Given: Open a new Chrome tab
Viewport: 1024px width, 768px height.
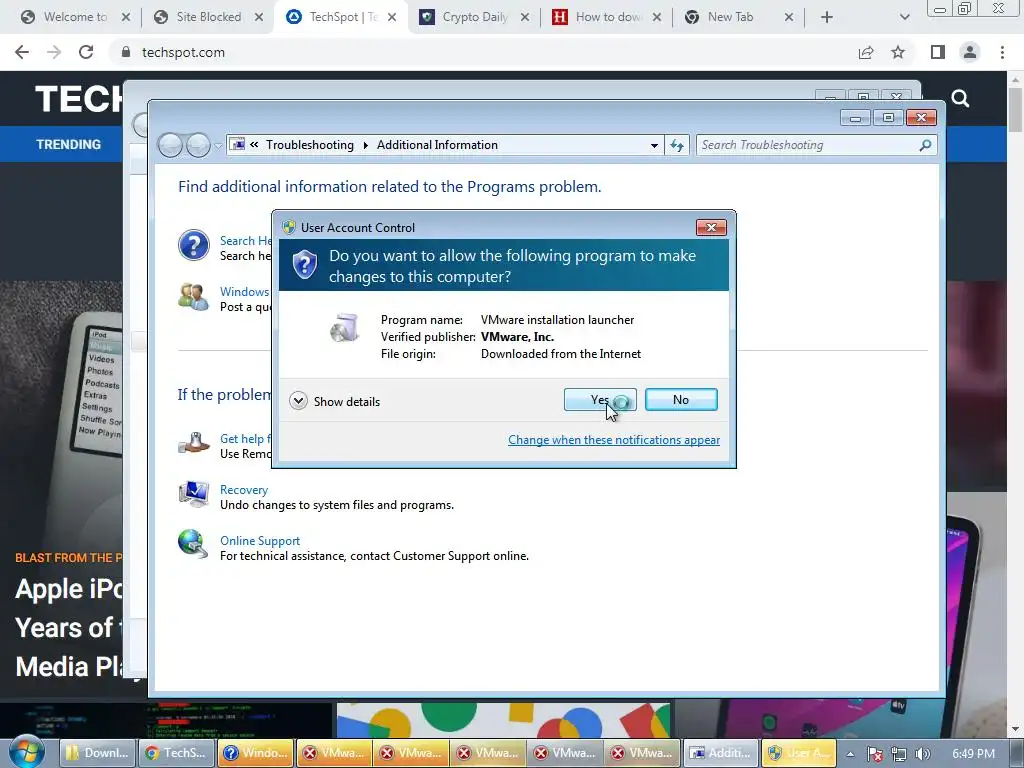Looking at the screenshot, I should click(827, 17).
